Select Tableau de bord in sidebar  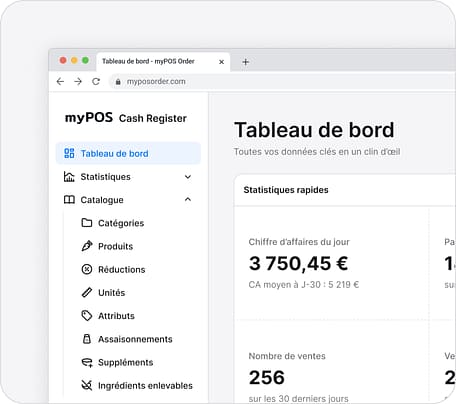(128, 153)
